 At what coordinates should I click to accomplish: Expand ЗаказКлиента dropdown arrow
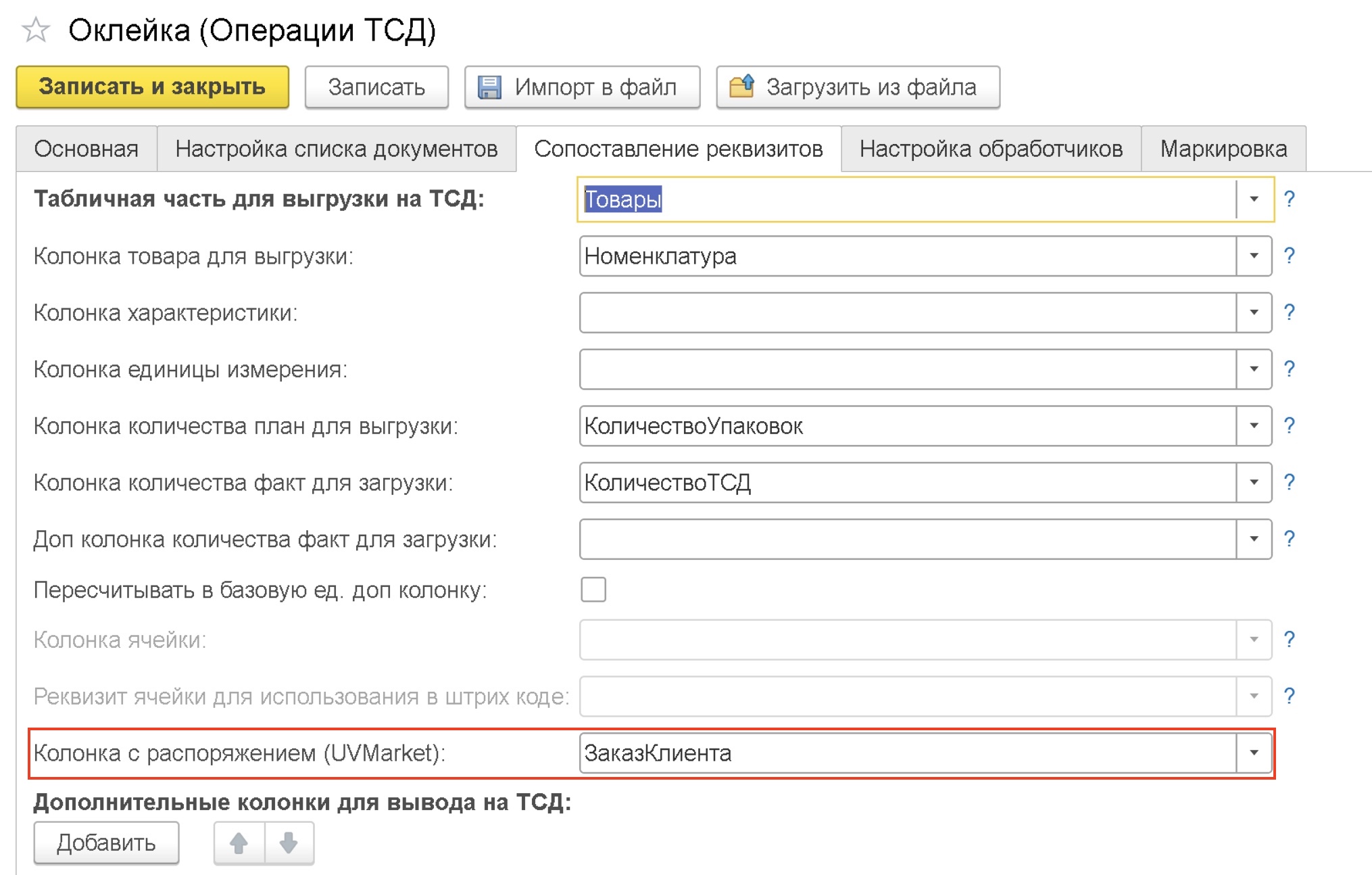click(x=1254, y=753)
